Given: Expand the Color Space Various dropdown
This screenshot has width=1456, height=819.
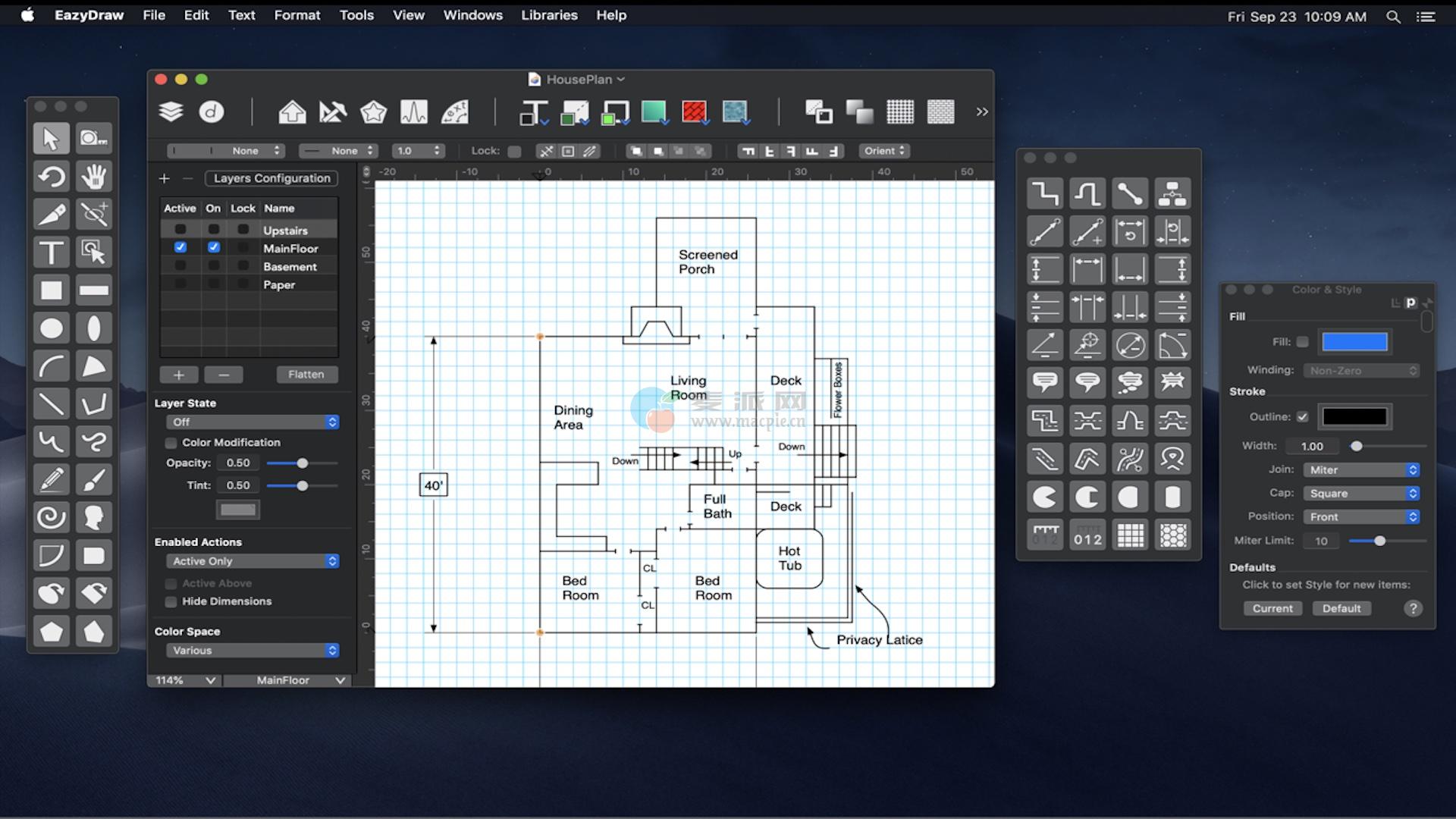Looking at the screenshot, I should pyautogui.click(x=253, y=650).
